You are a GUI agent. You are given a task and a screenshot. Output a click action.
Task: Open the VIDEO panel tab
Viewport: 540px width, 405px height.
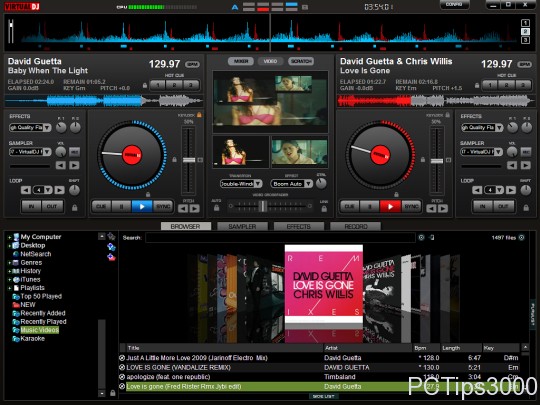[x=270, y=61]
